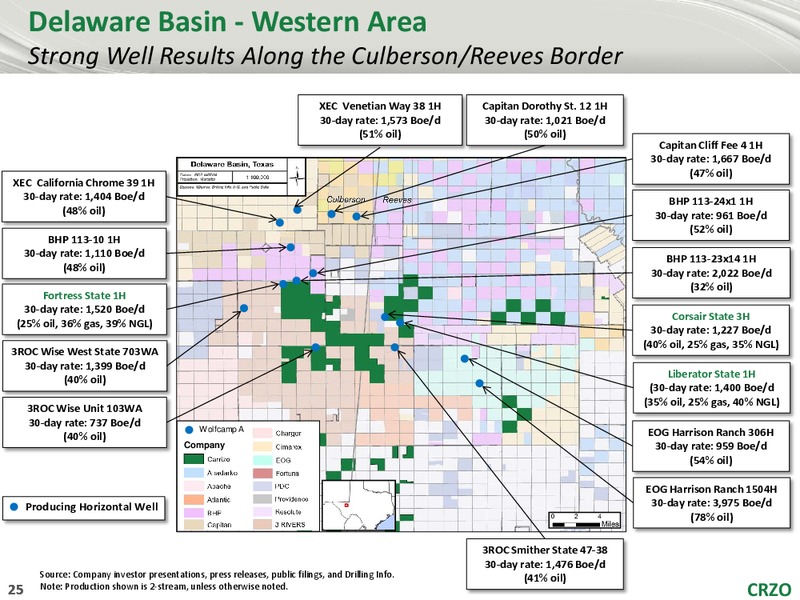Viewport: 800px width, 600px height.
Task: Click slide number 25
Action: [x=16, y=589]
